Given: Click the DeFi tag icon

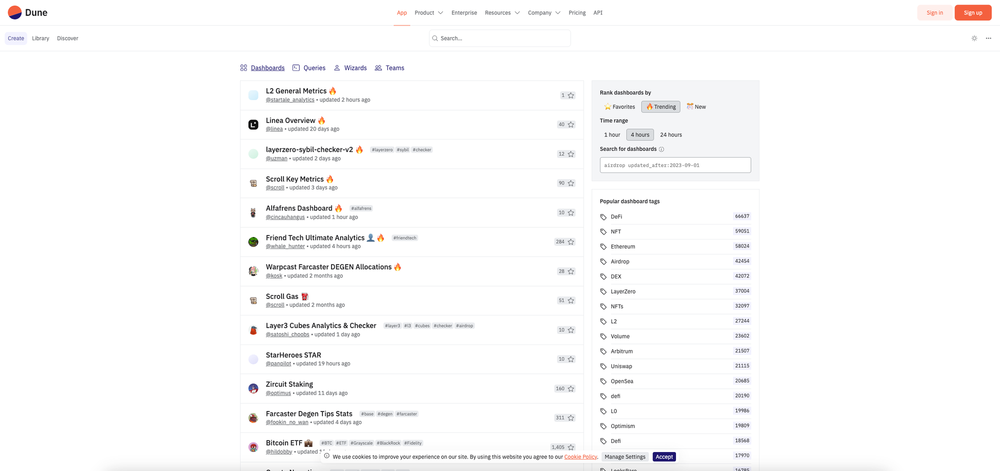Looking at the screenshot, I should pos(603,217).
